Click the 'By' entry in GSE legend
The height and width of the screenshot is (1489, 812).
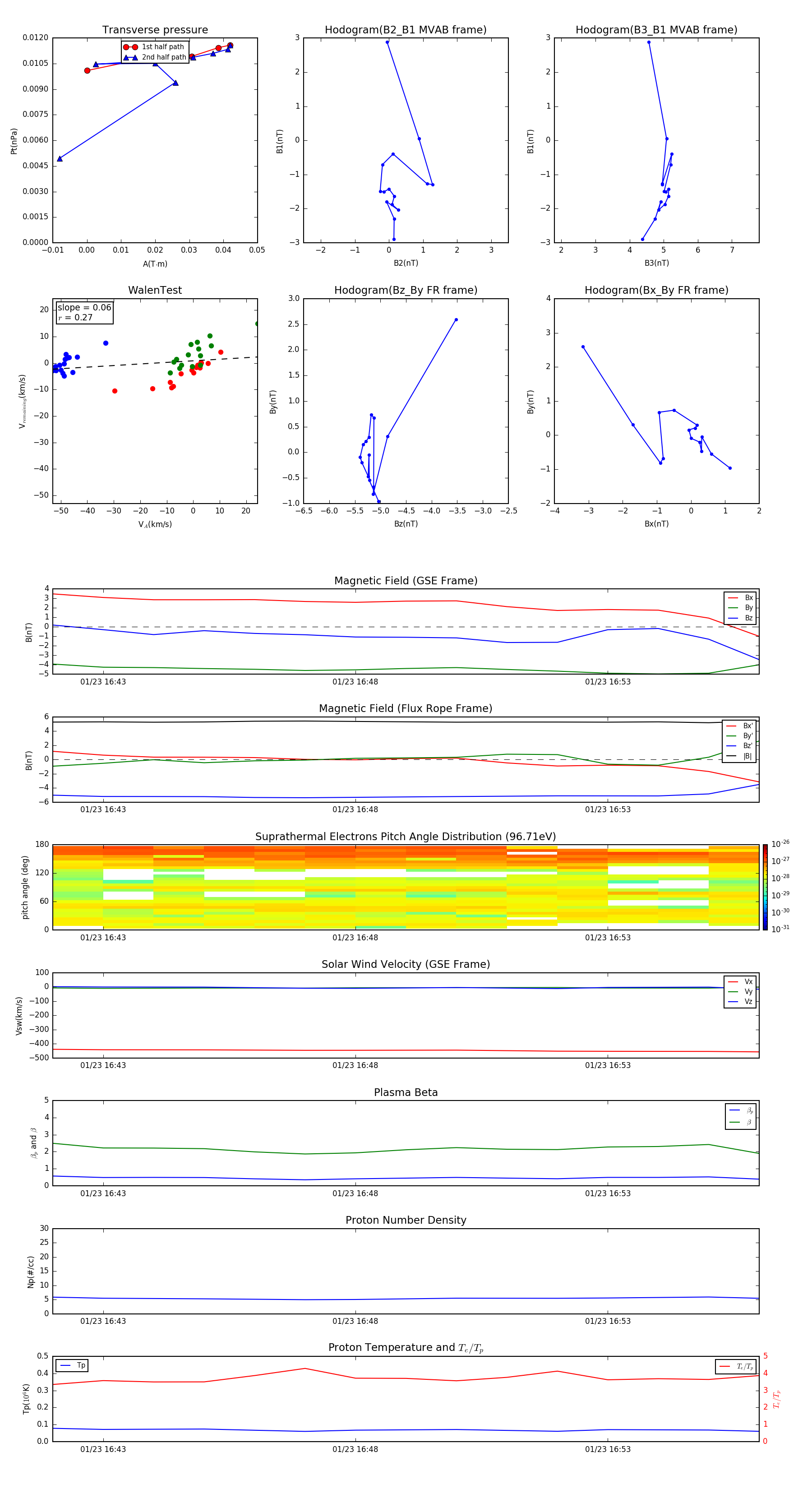tap(741, 607)
